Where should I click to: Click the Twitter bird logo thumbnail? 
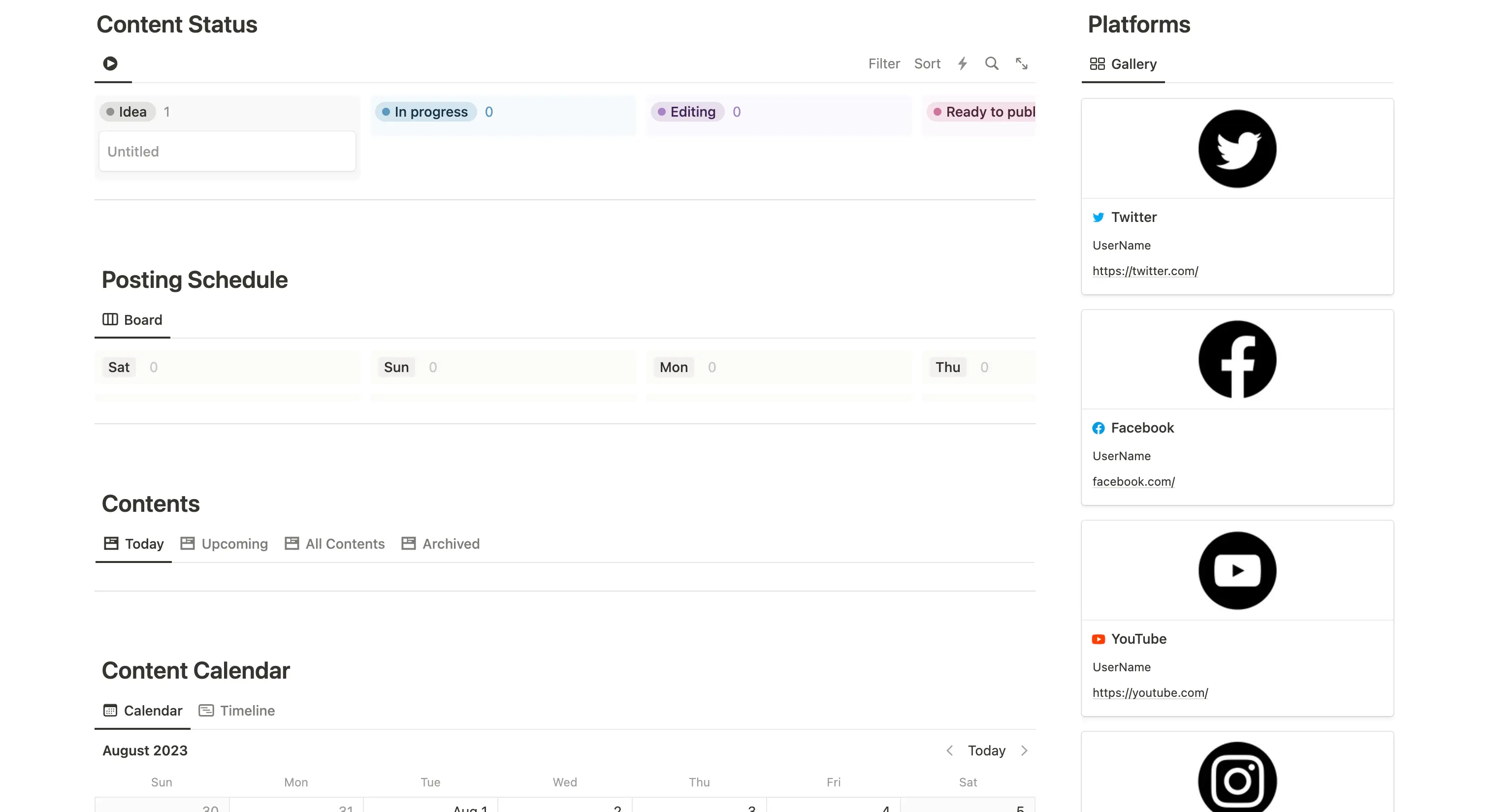tap(1237, 148)
